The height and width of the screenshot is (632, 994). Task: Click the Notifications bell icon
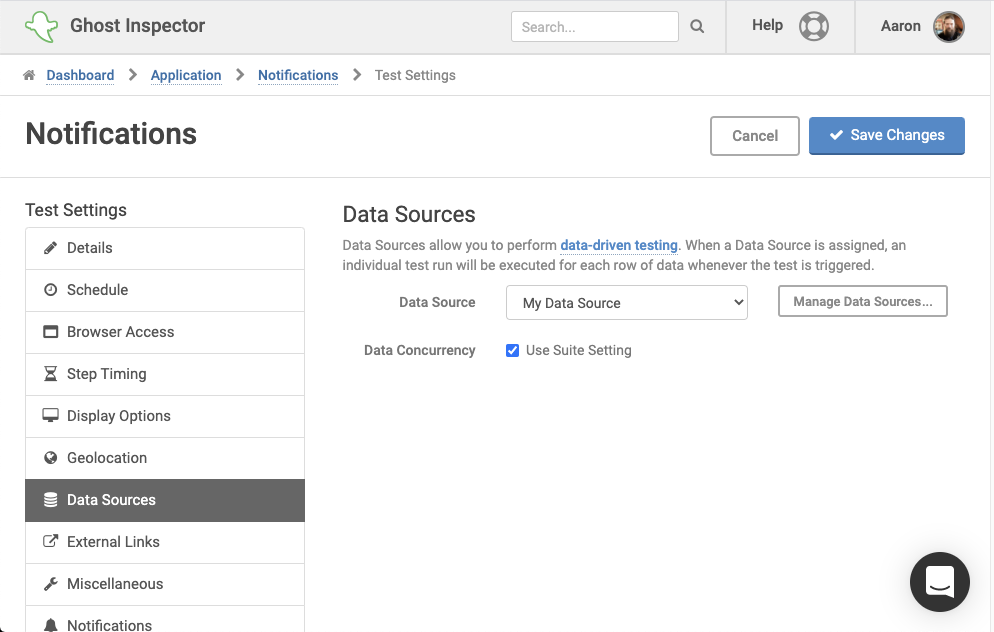[x=48, y=624]
